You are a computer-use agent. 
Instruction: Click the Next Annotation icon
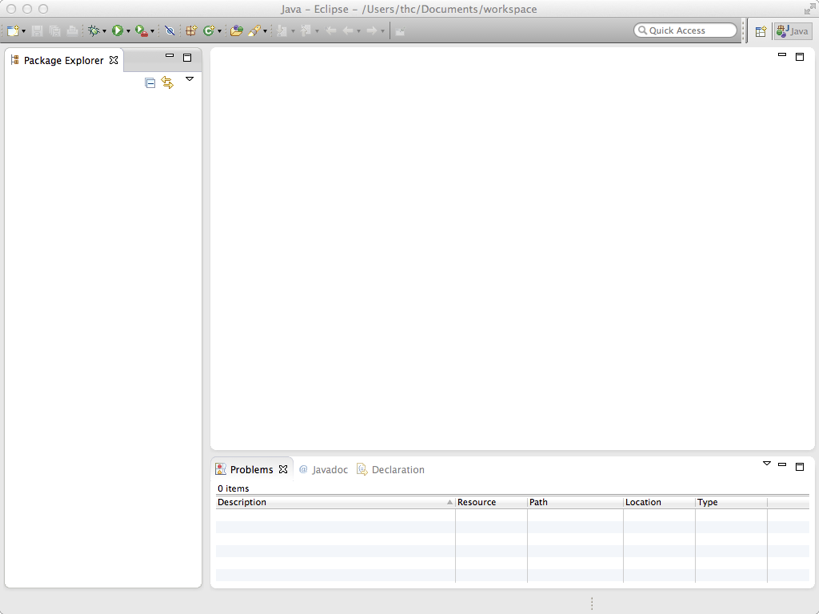click(x=282, y=31)
